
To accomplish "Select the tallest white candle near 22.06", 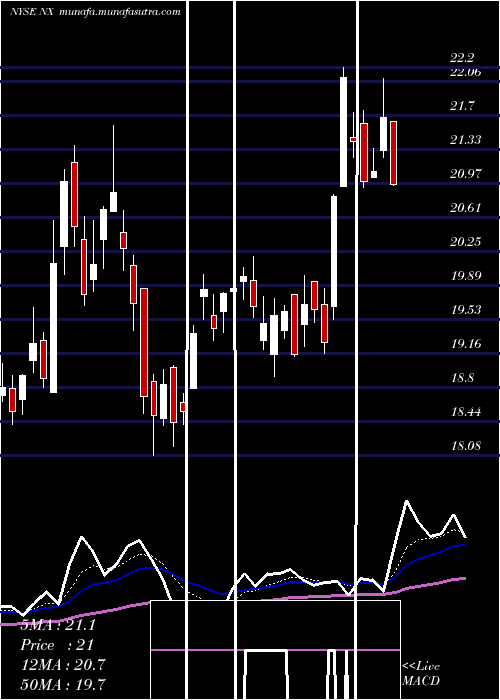I will tap(343, 132).
